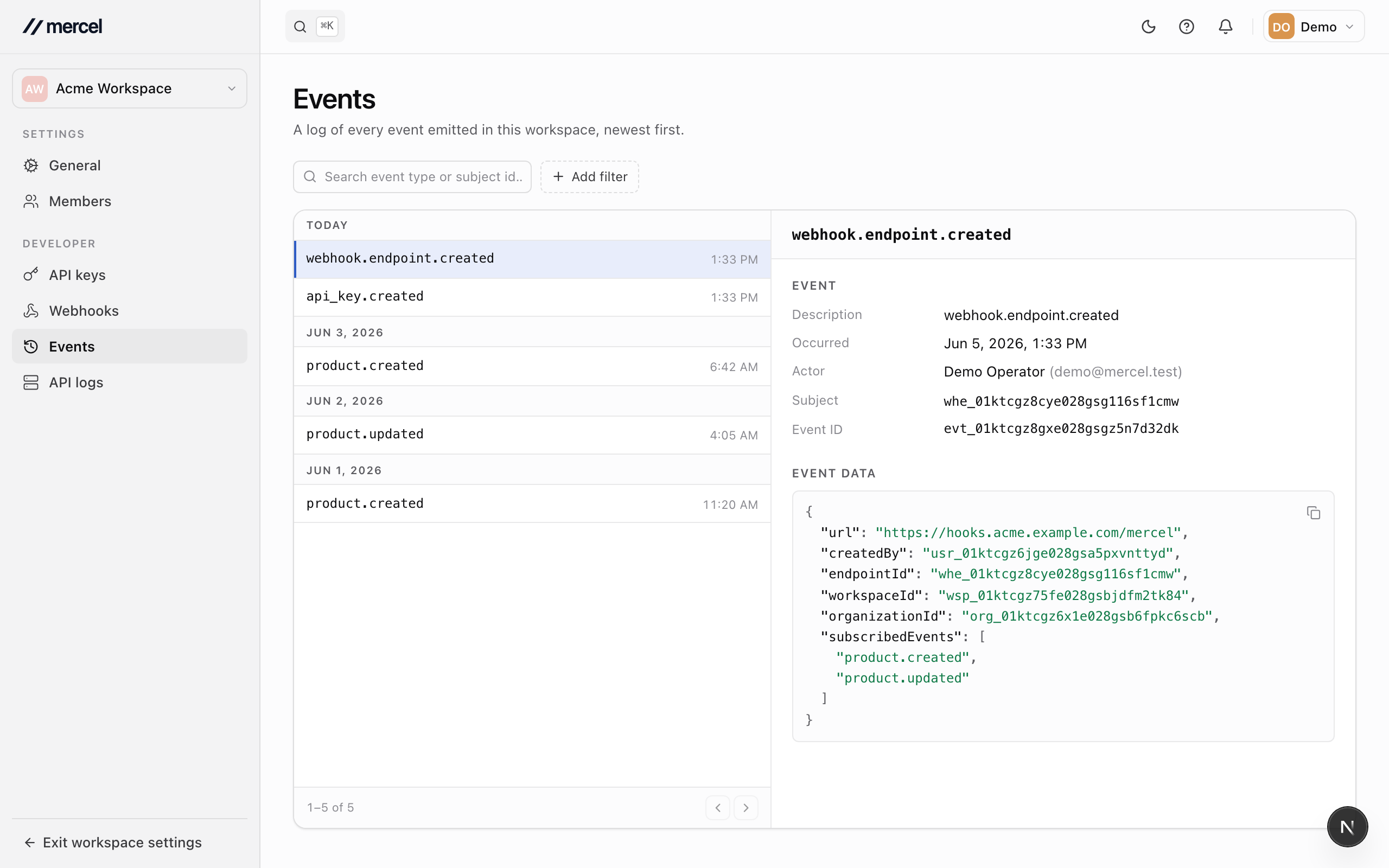Click the API keys key icon
Image resolution: width=1389 pixels, height=868 pixels.
click(x=31, y=275)
